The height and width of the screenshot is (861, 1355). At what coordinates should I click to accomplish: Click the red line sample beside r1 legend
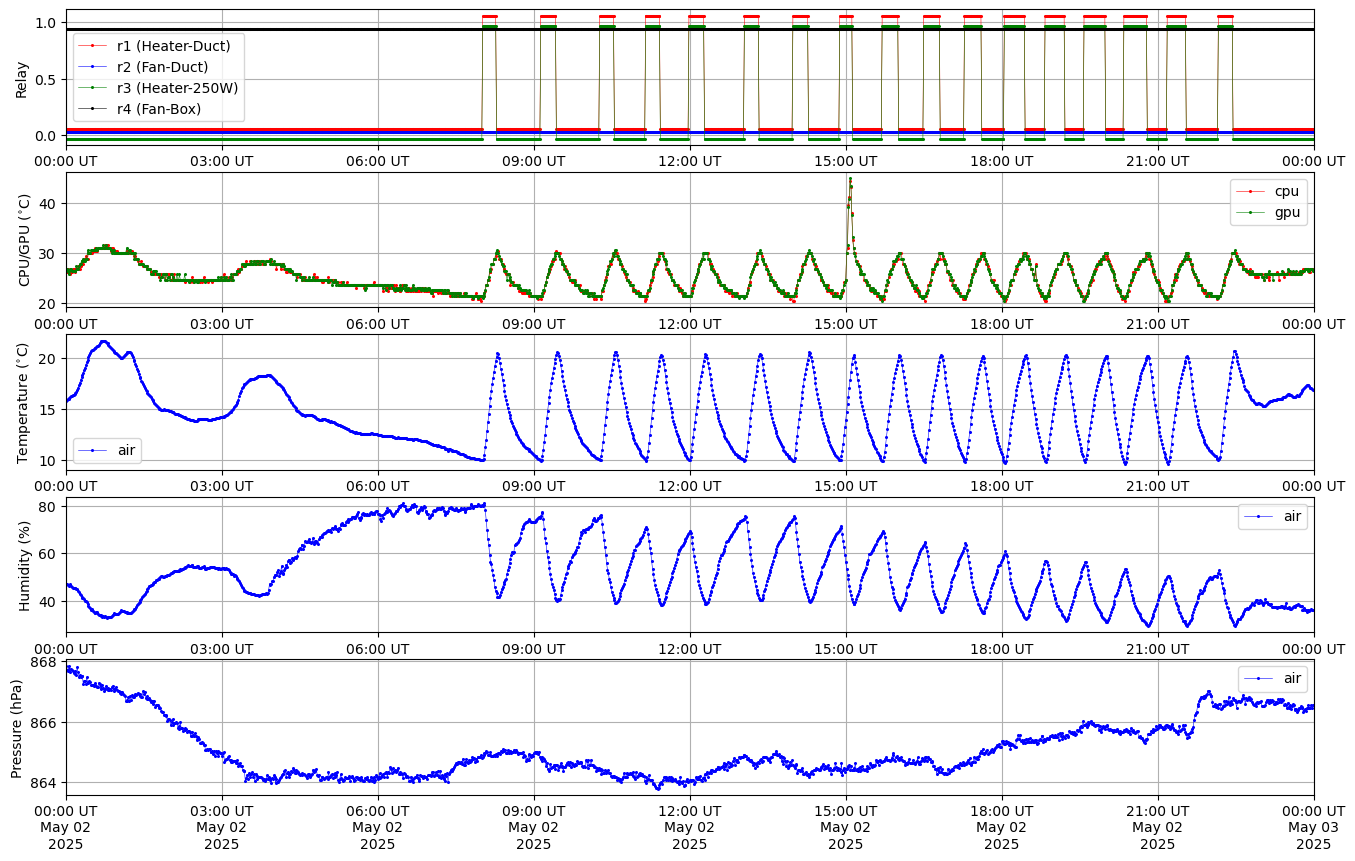[93, 46]
